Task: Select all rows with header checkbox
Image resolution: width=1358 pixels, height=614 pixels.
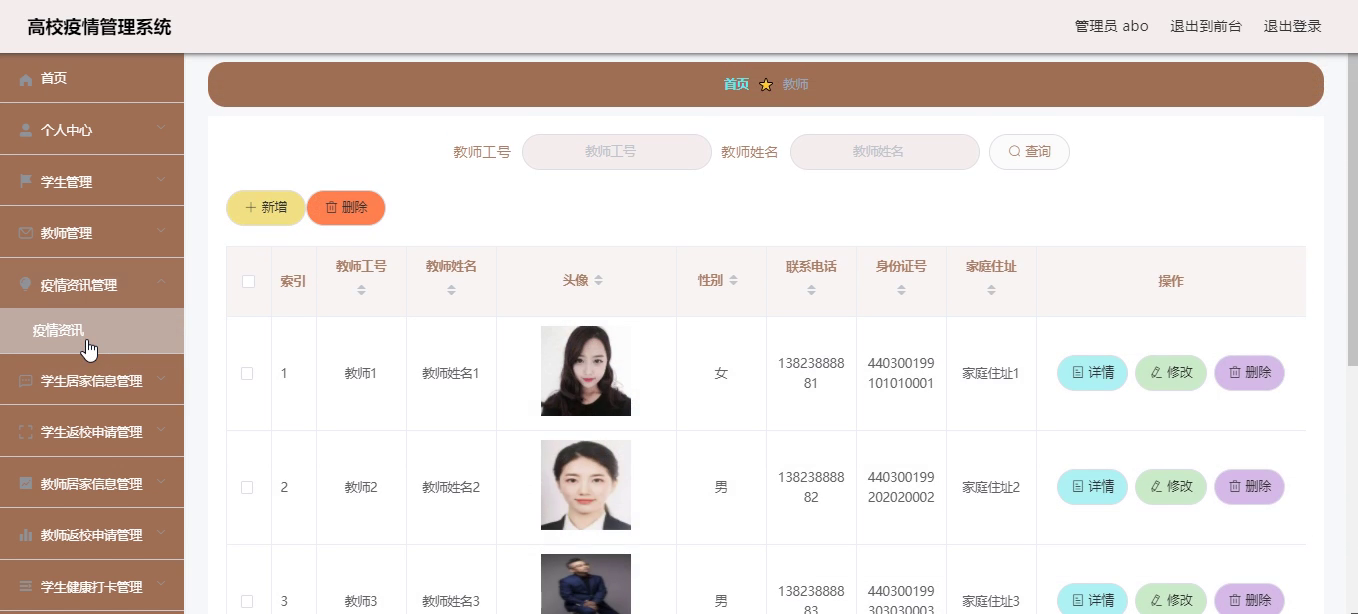Action: click(248, 282)
